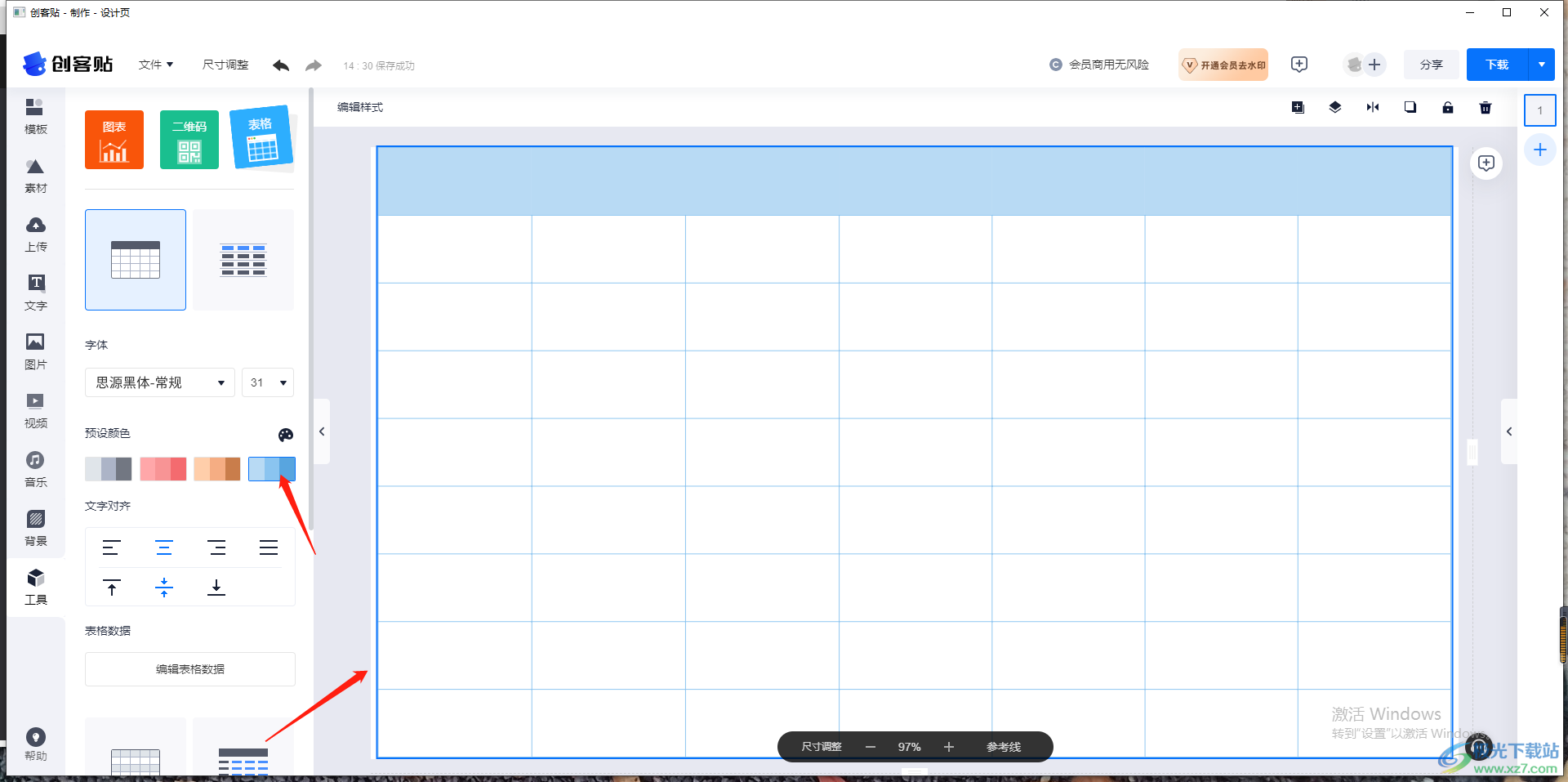The width and height of the screenshot is (1568, 782).
Task: Click the floating comment button beside canvas
Action: [1486, 163]
